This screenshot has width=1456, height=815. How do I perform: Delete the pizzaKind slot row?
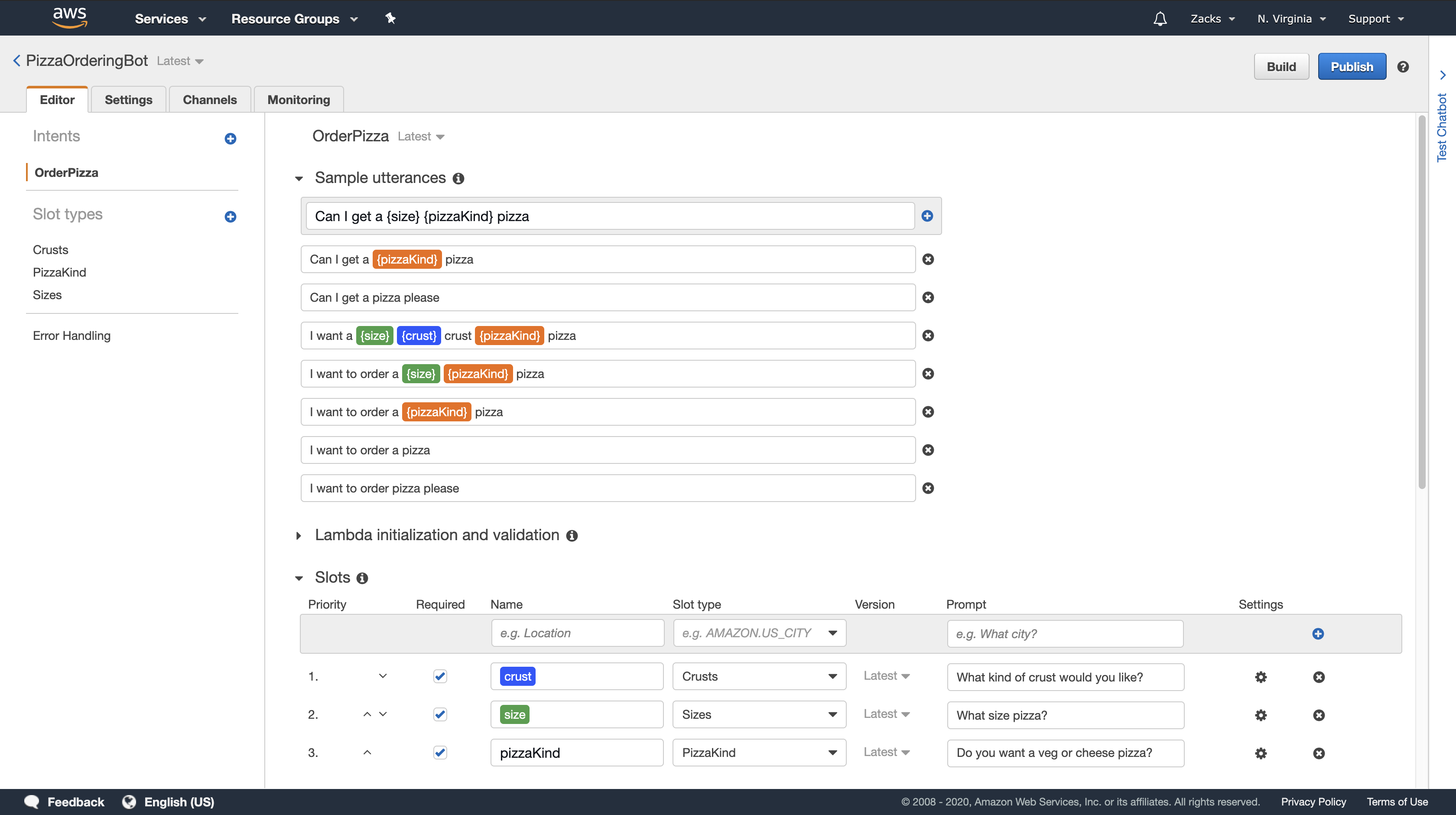pos(1319,753)
